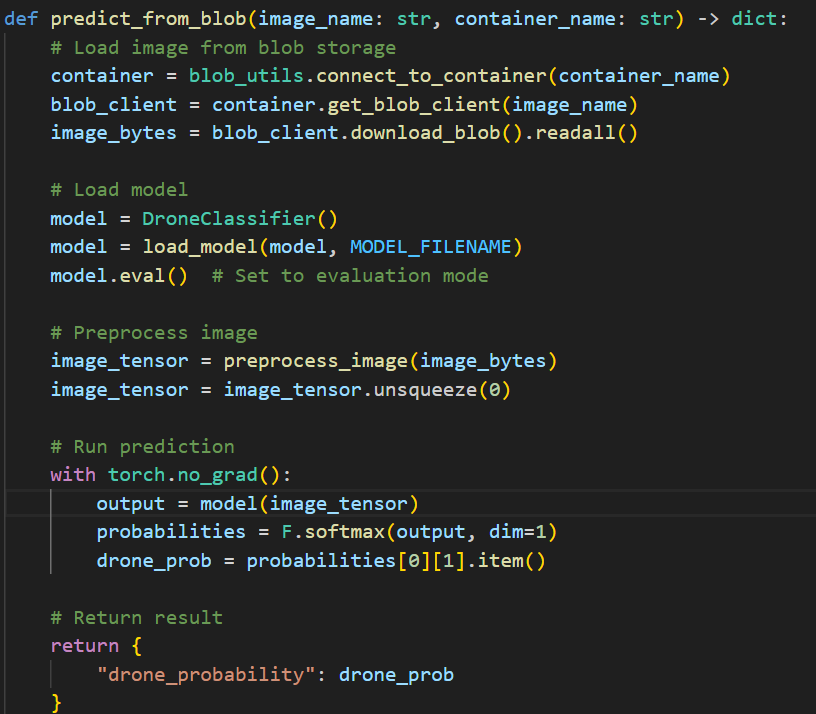
Task: Click the 'load_model' function call
Action: coord(200,247)
